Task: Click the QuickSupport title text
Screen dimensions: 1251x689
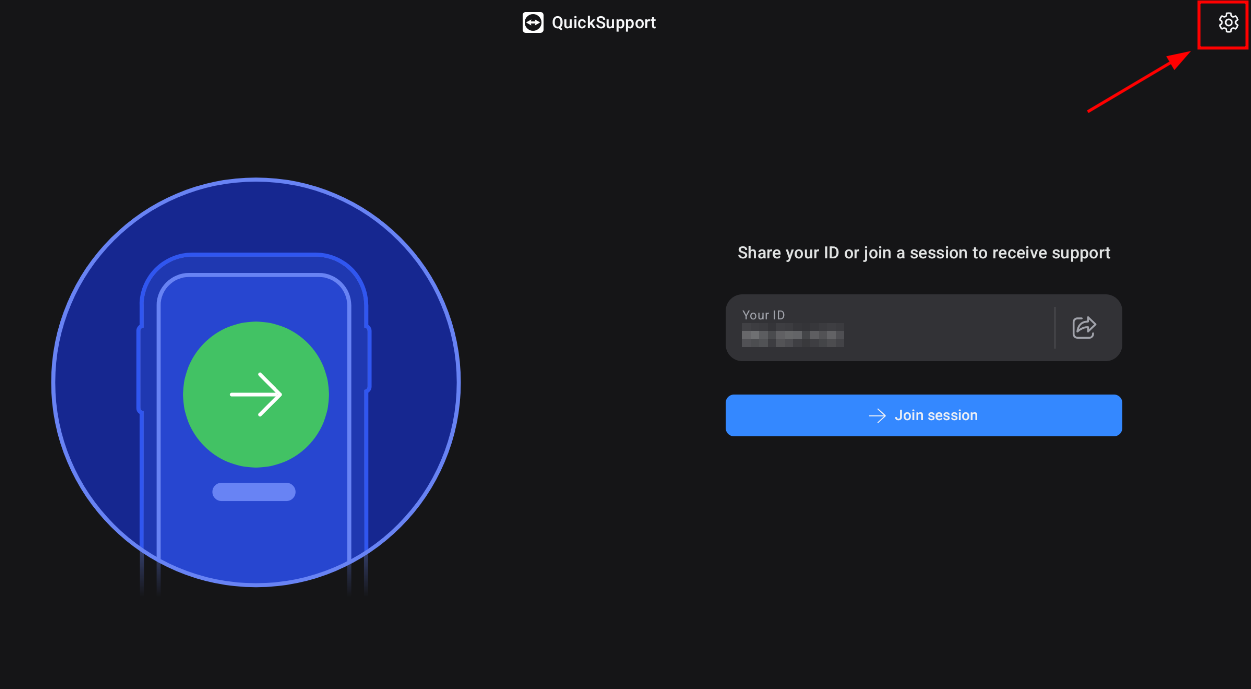Action: tap(603, 23)
